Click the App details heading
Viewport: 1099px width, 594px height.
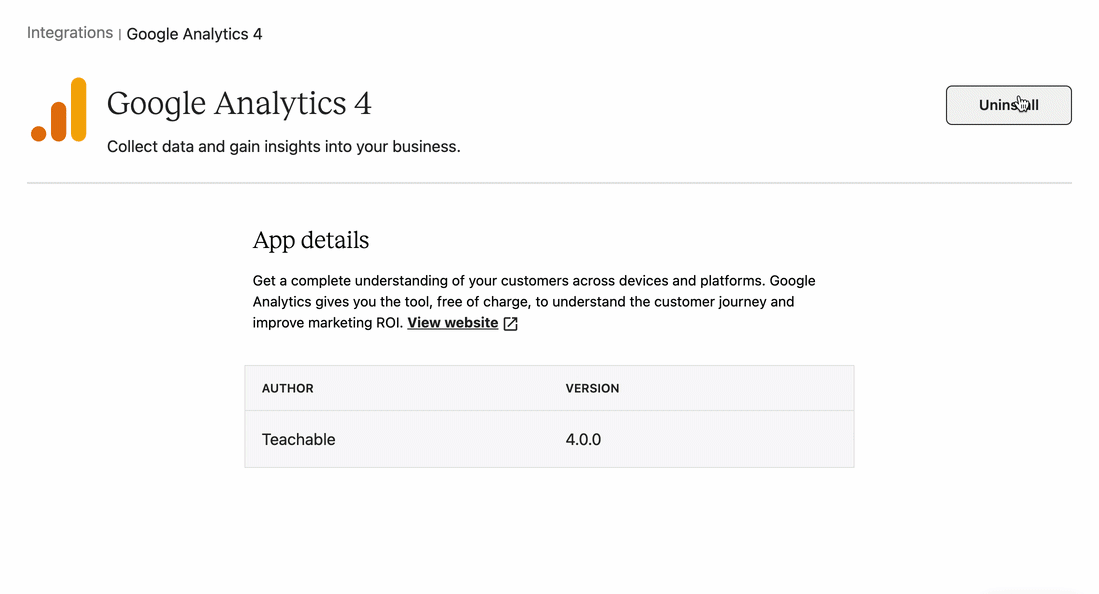coord(310,241)
